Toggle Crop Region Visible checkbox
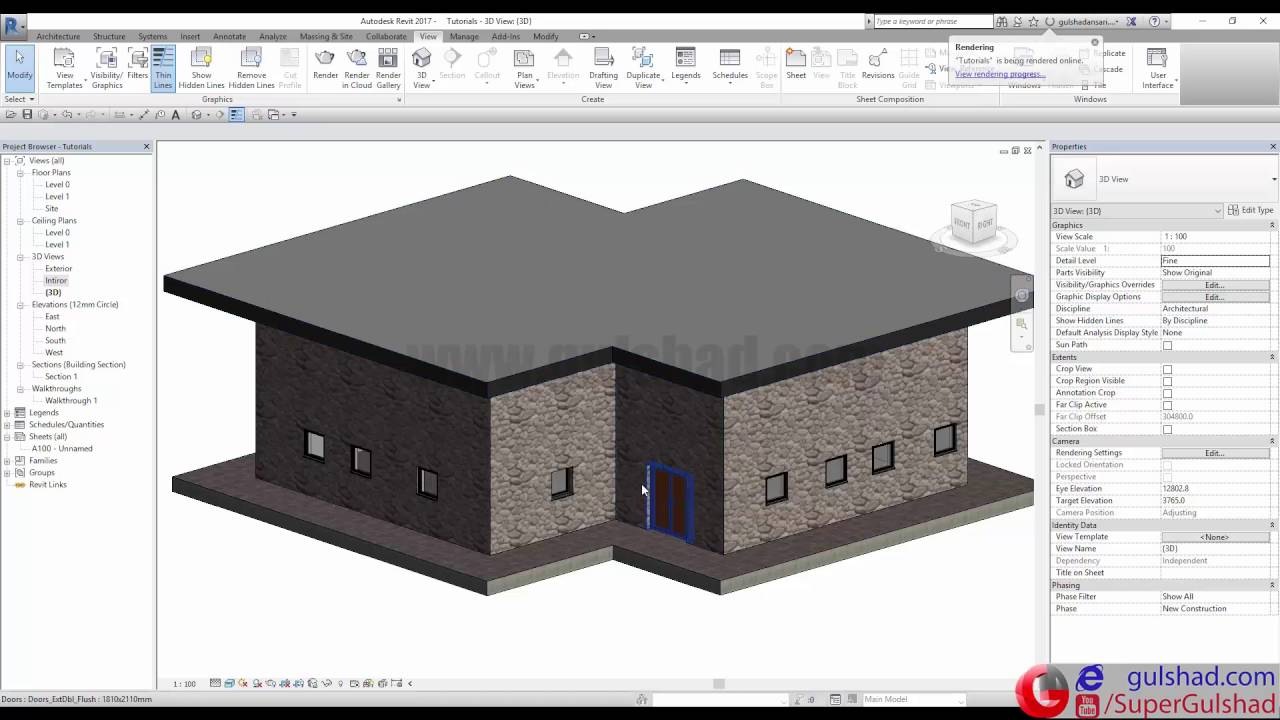This screenshot has height=720, width=1280. (1167, 381)
